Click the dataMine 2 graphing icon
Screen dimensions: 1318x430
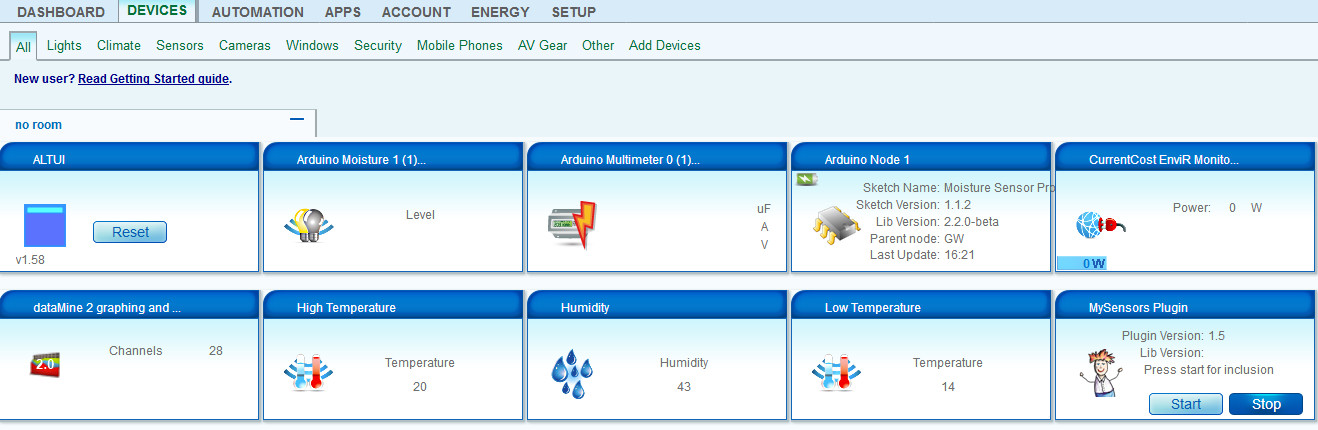coord(45,364)
